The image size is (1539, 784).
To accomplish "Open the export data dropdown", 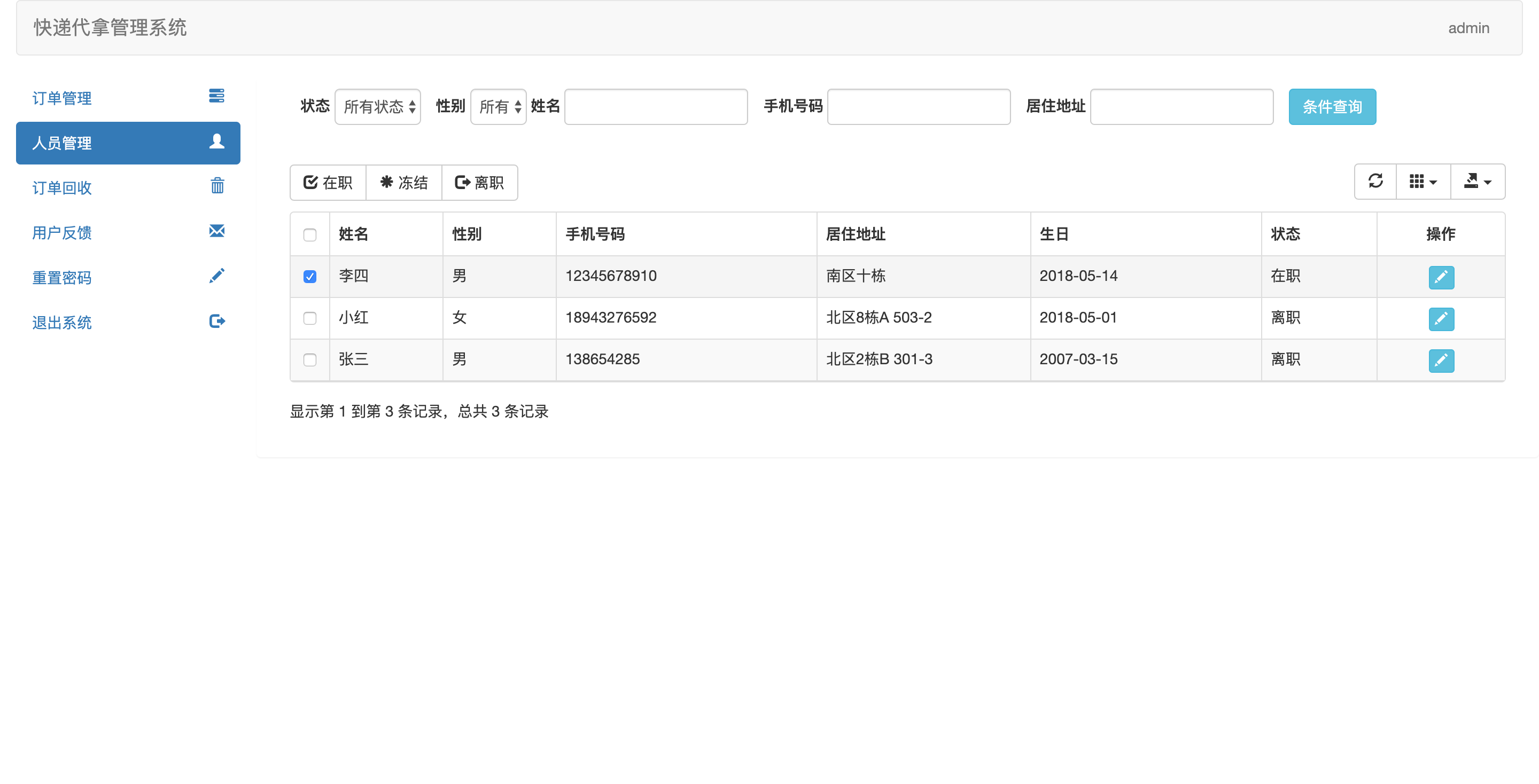I will [1477, 182].
